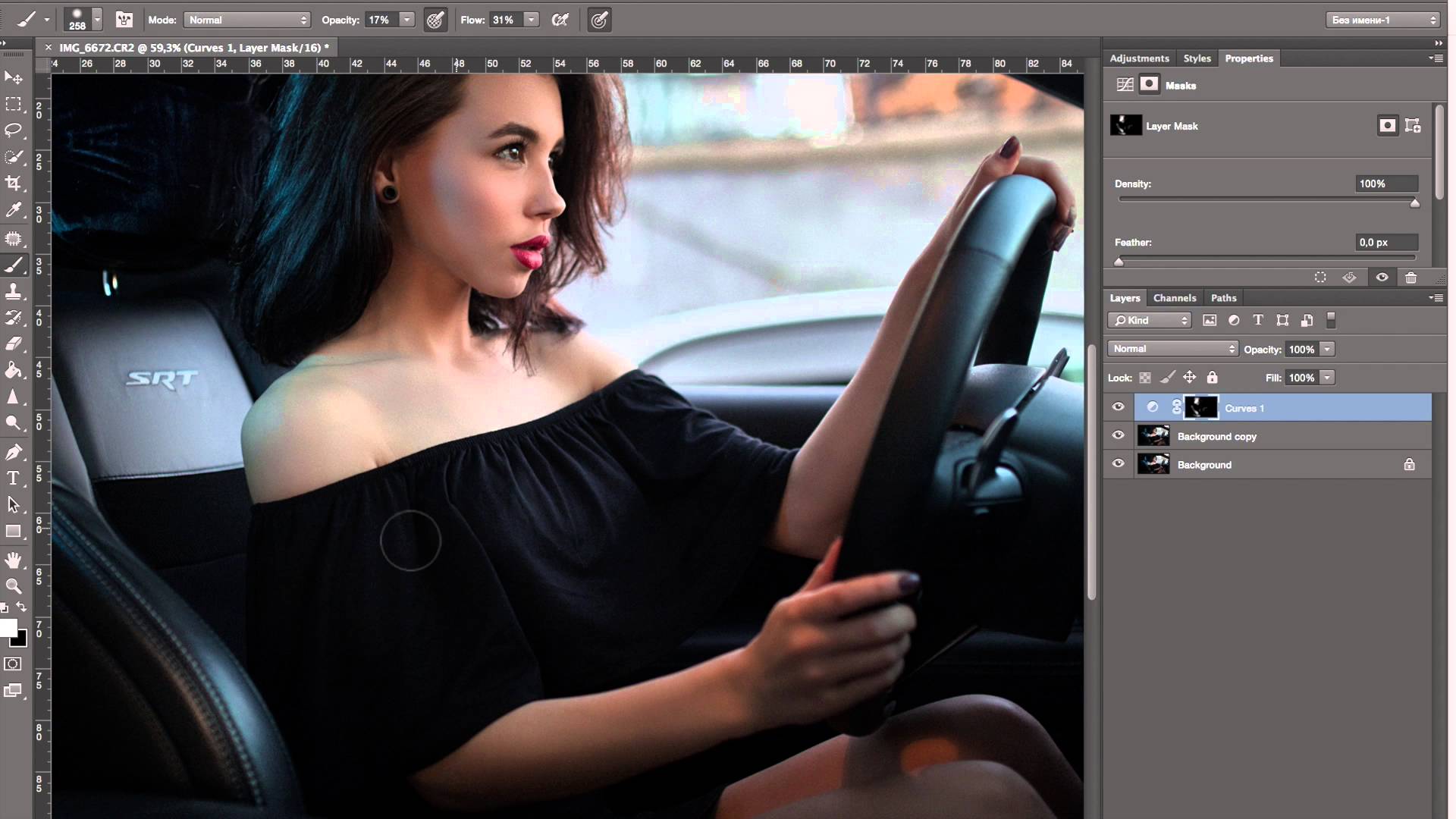Switch to the Channels tab
Image resolution: width=1456 pixels, height=819 pixels.
[x=1175, y=298]
